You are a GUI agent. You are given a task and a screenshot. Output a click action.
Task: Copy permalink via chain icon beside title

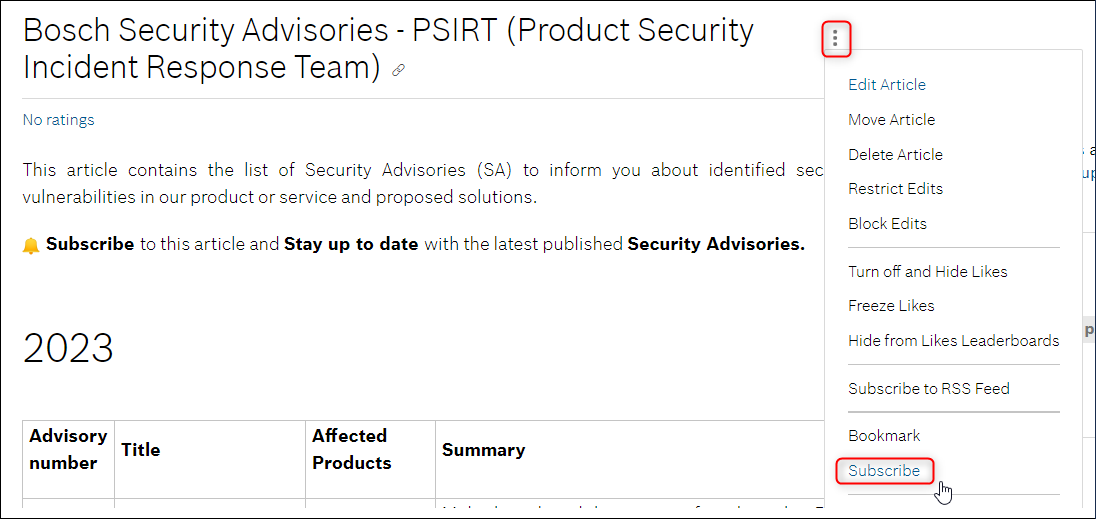tap(398, 70)
